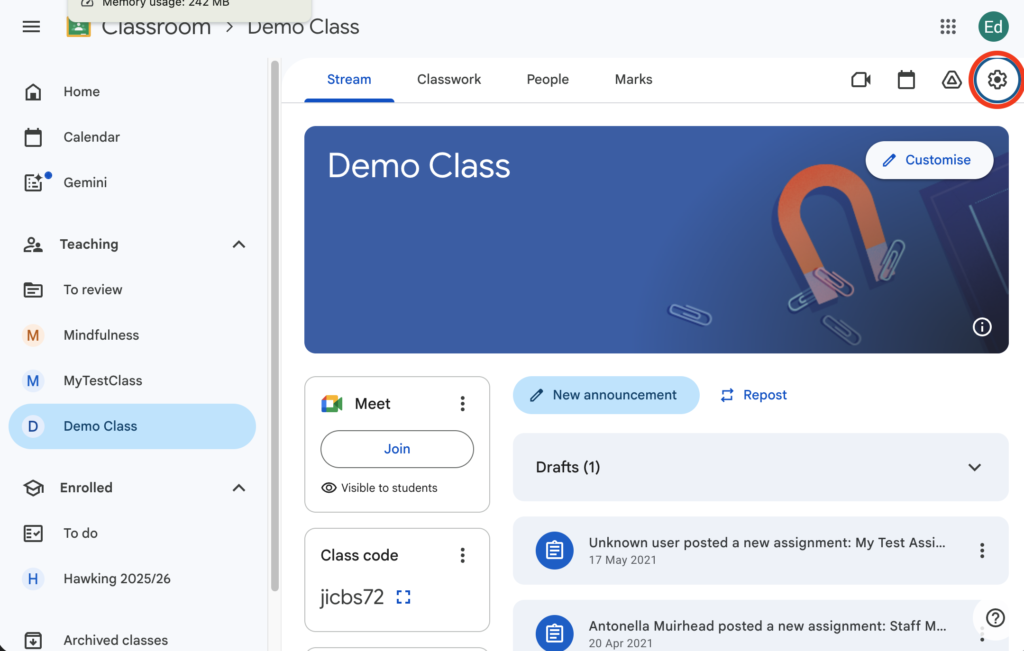Open Class code three-dot menu

[462, 555]
